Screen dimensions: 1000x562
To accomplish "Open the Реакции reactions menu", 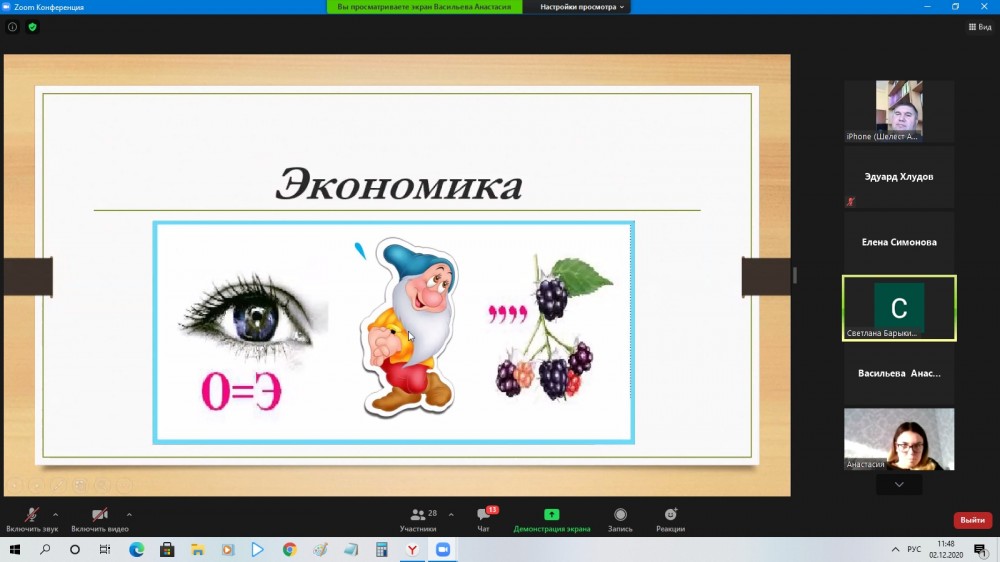I will [670, 518].
